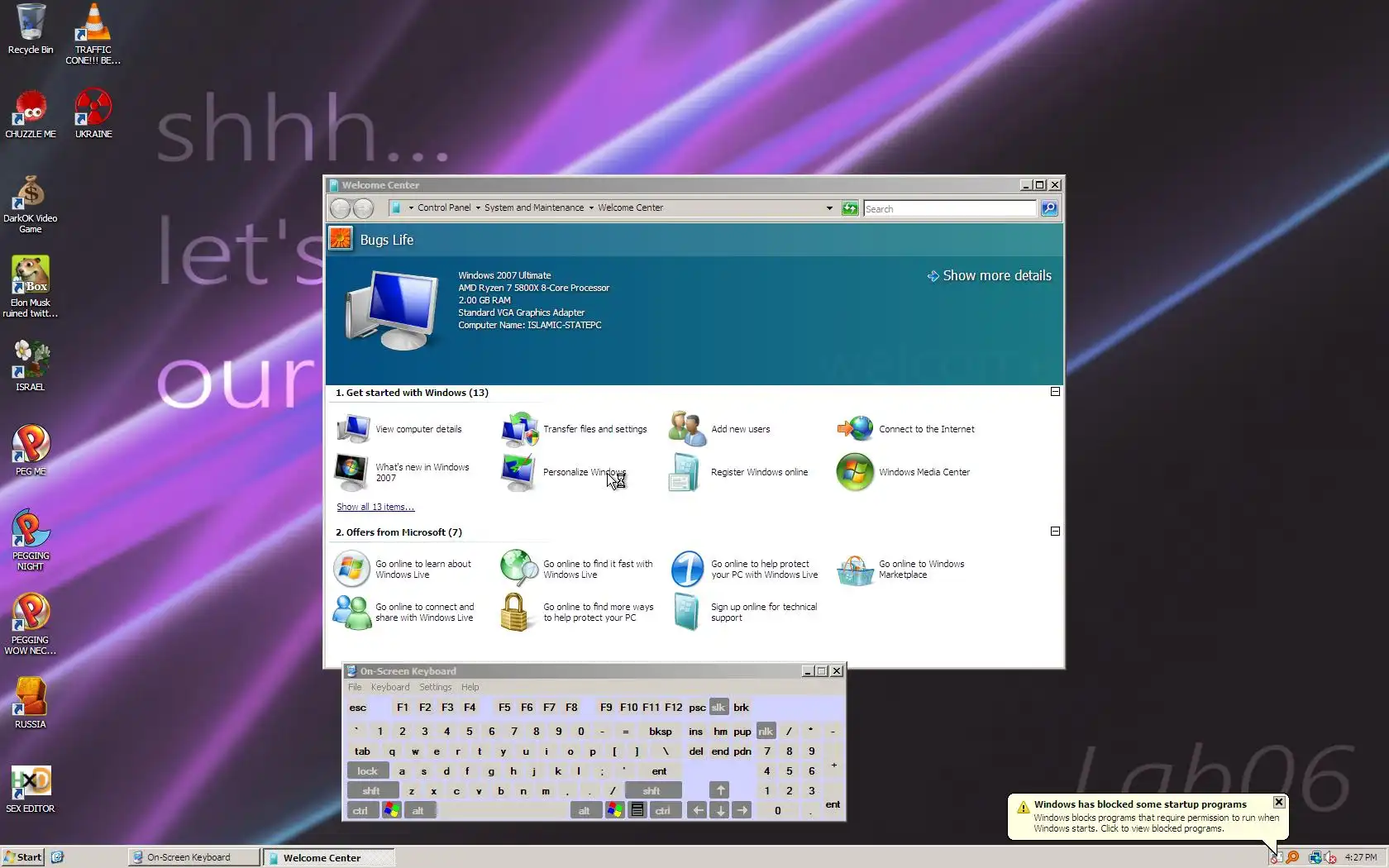This screenshot has height=868, width=1389.
Task: Toggle the right ctrl key on keyboard
Action: click(x=663, y=811)
